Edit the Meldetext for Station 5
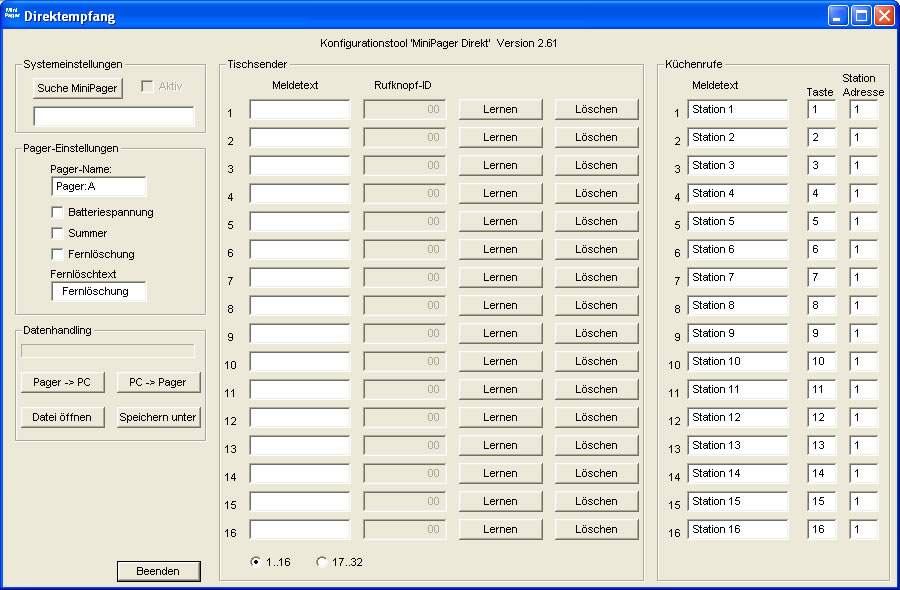Image resolution: width=900 pixels, height=590 pixels. point(737,222)
